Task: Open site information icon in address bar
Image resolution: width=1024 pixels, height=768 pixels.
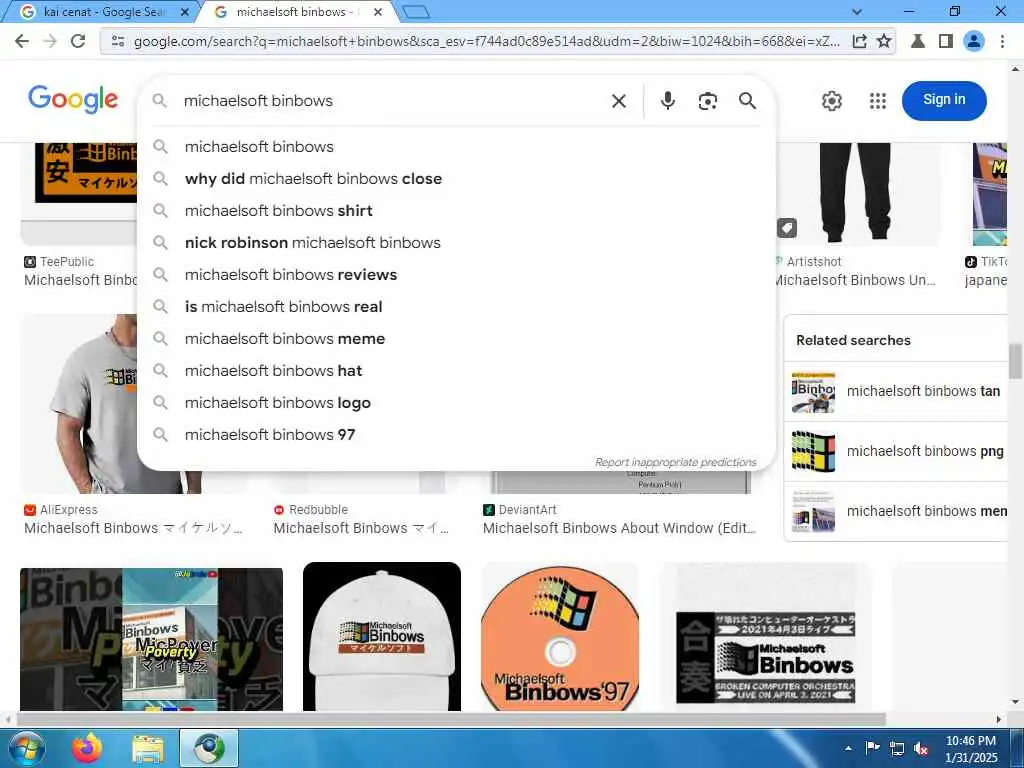Action: (118, 41)
